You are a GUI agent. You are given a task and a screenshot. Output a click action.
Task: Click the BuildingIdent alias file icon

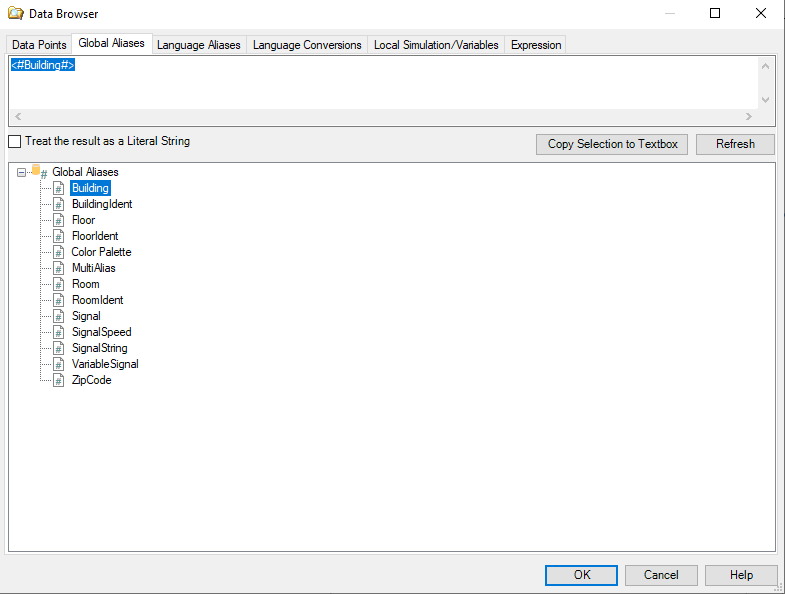58,204
